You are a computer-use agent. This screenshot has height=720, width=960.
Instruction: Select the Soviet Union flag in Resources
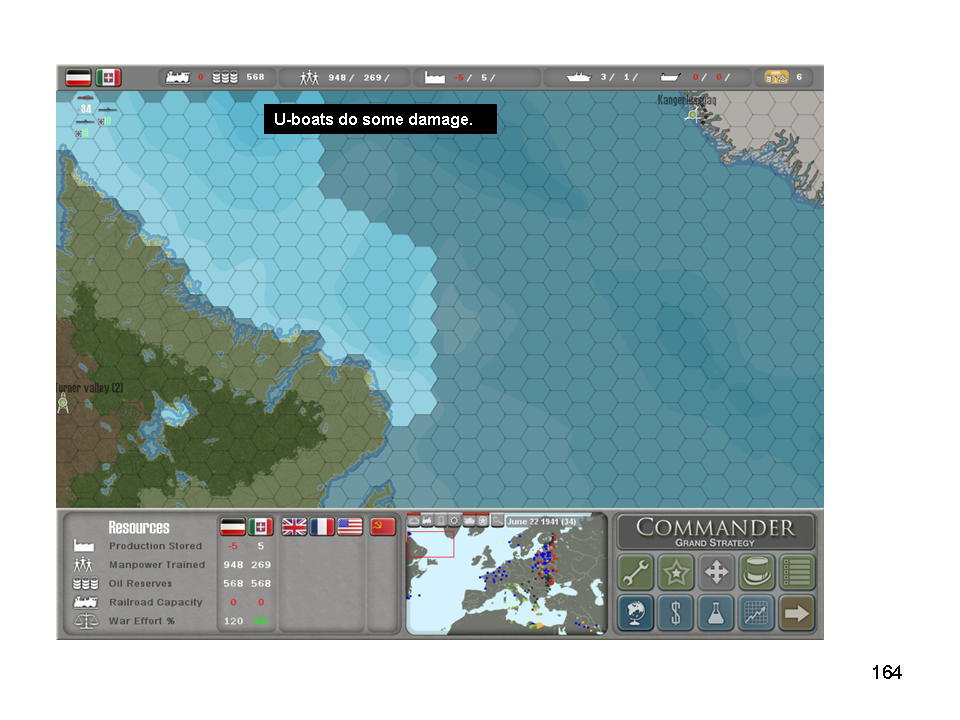click(x=383, y=527)
